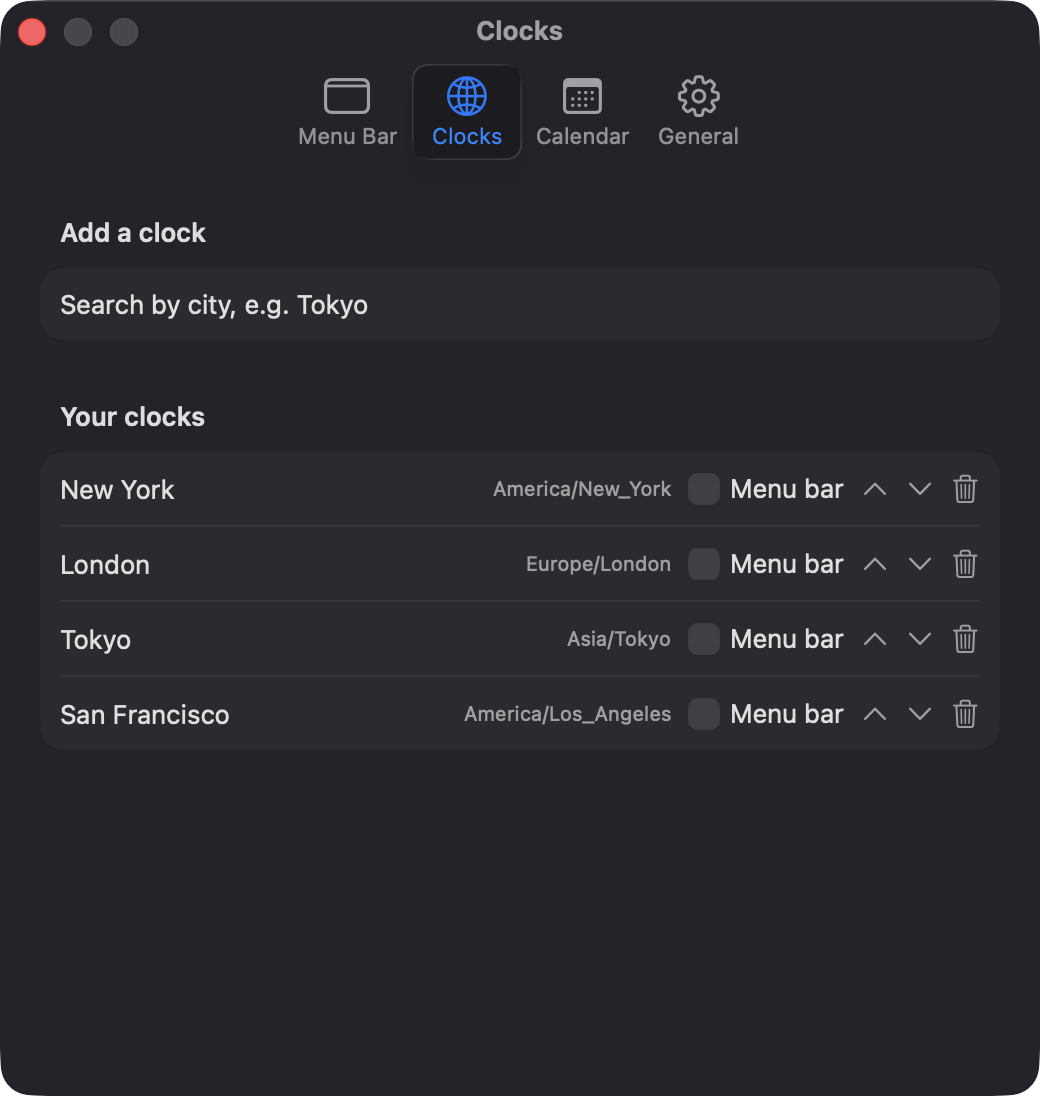Click Europe/London timezone label
1040x1096 pixels.
click(598, 564)
